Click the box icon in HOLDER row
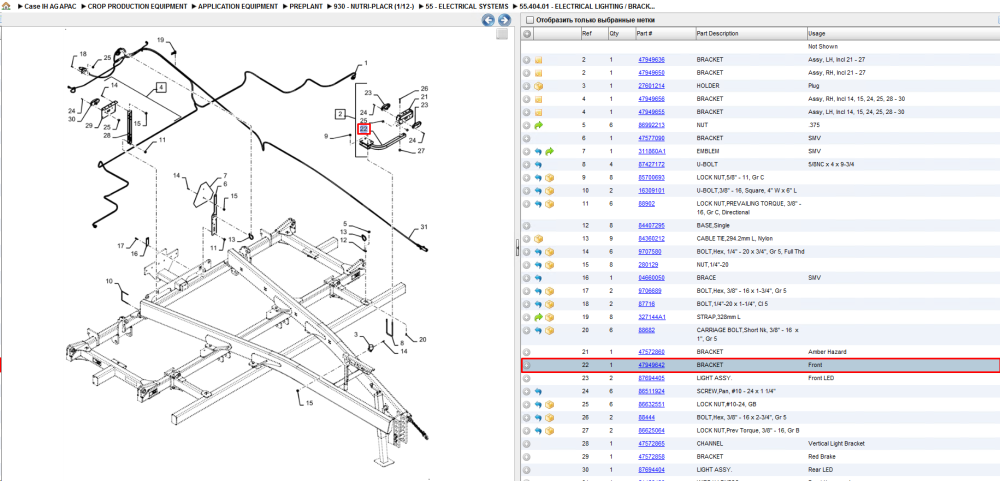This screenshot has height=481, width=1000. coord(538,85)
